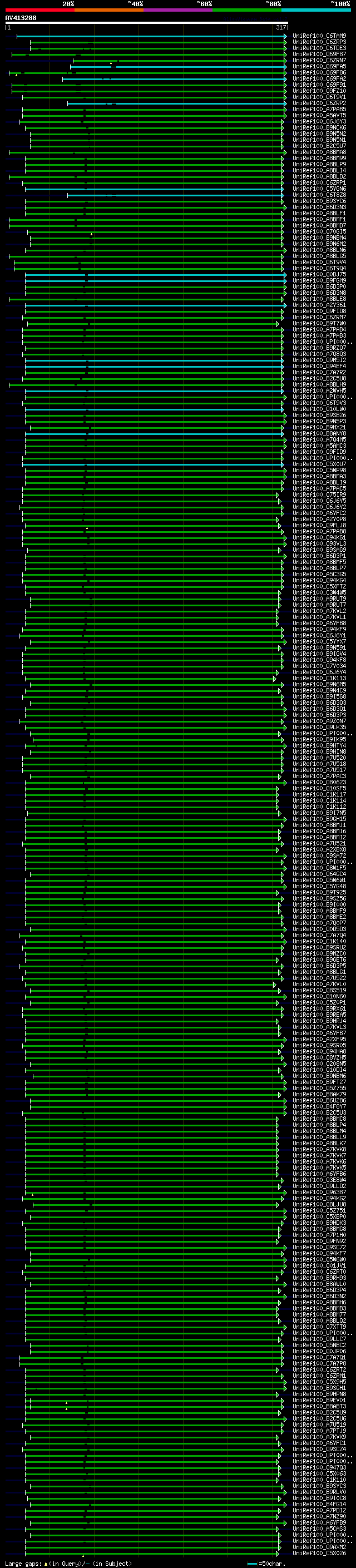Select the UniRef100_Q70GI5 hit label
The width and height of the screenshot is (356, 1568).
[319, 232]
